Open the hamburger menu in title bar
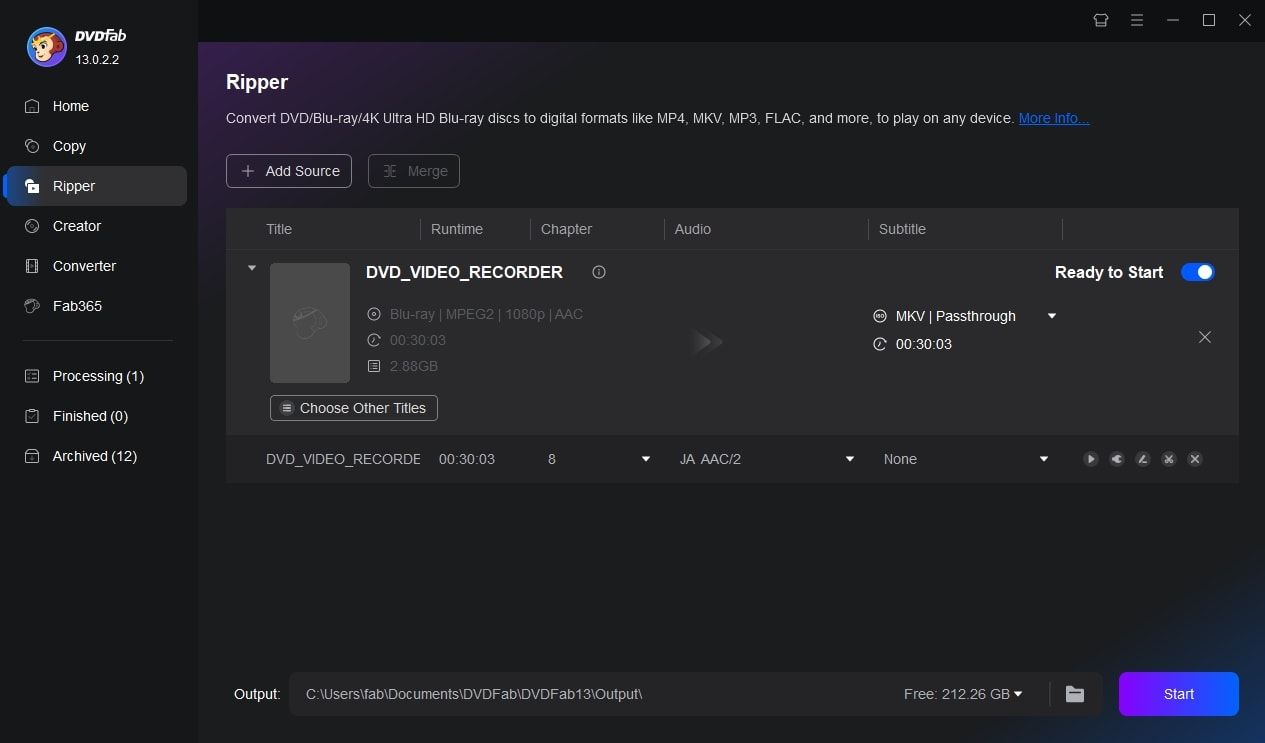Image resolution: width=1265 pixels, height=743 pixels. coord(1137,20)
